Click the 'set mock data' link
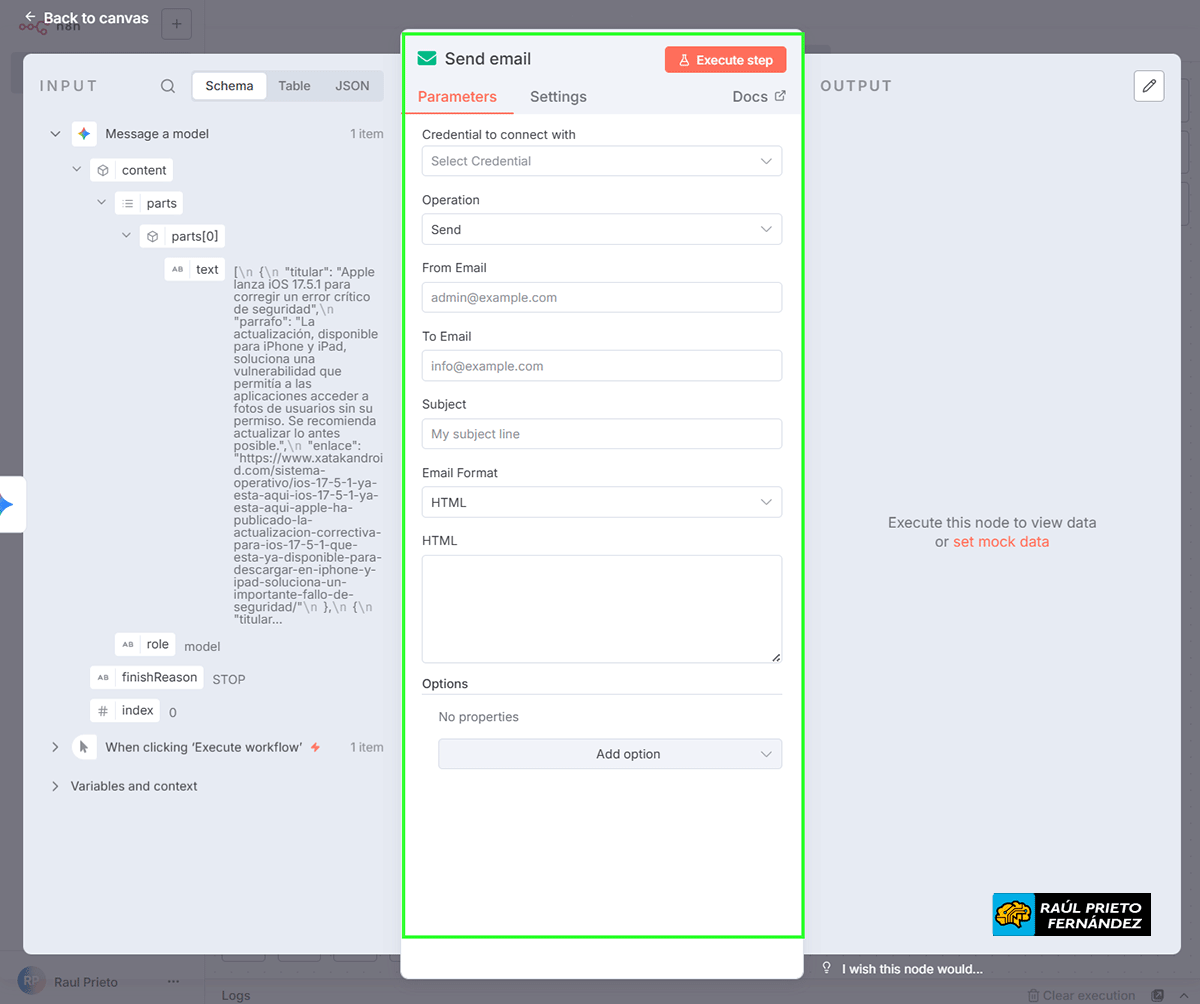1200x1004 pixels. tap(1000, 541)
